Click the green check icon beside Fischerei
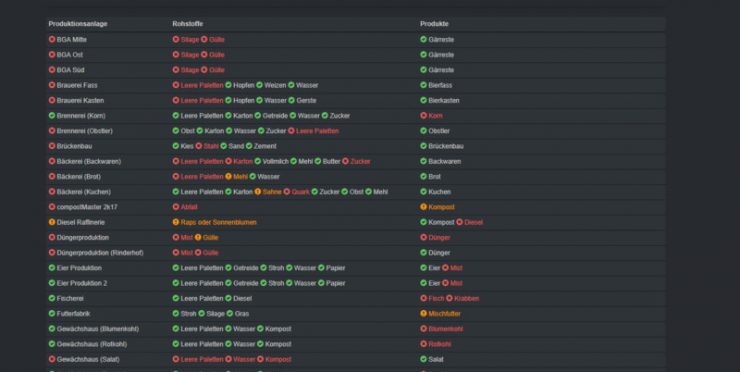Screen dimensions: 740x372 click(x=52, y=298)
